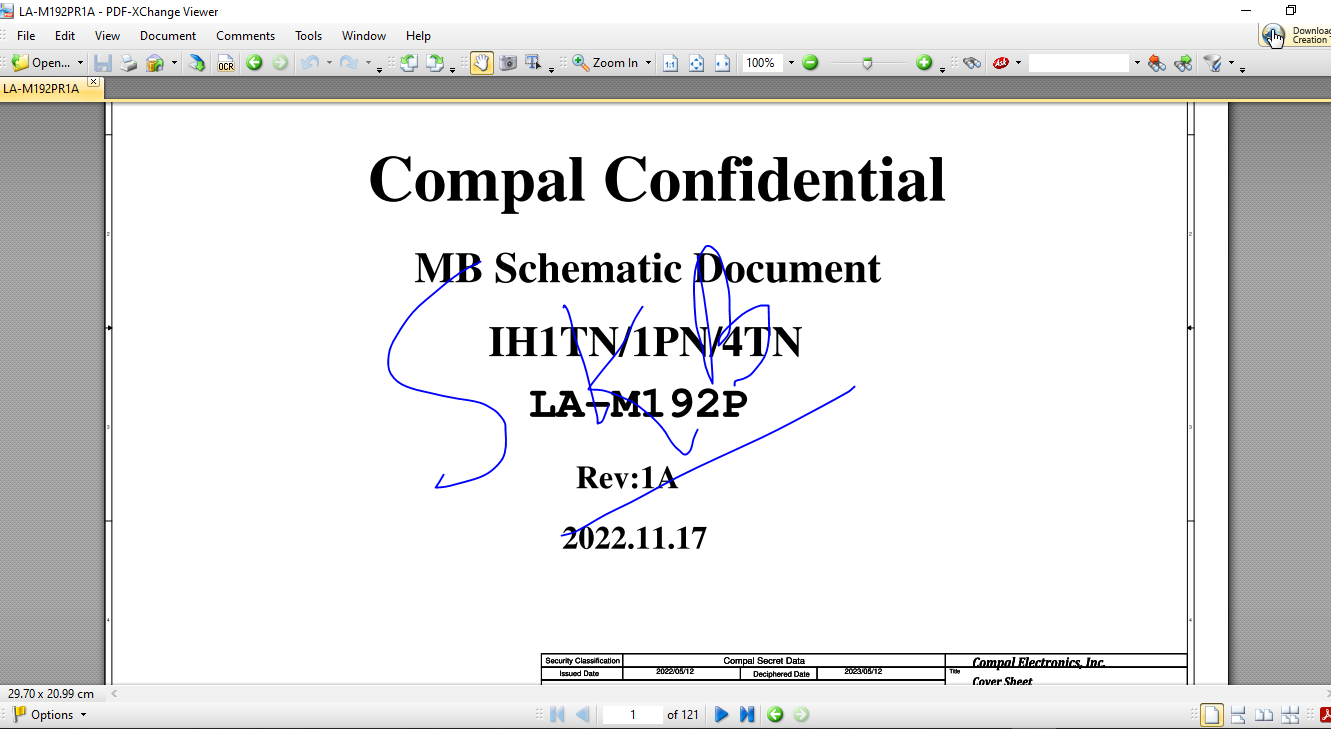The image size is (1331, 729).
Task: Select the Hand tool
Action: pos(481,63)
